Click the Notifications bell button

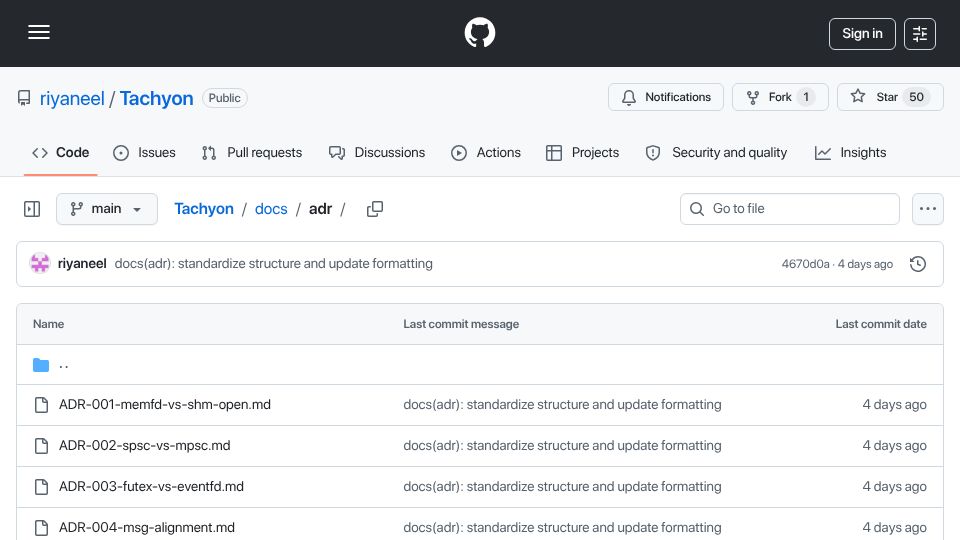tap(666, 97)
